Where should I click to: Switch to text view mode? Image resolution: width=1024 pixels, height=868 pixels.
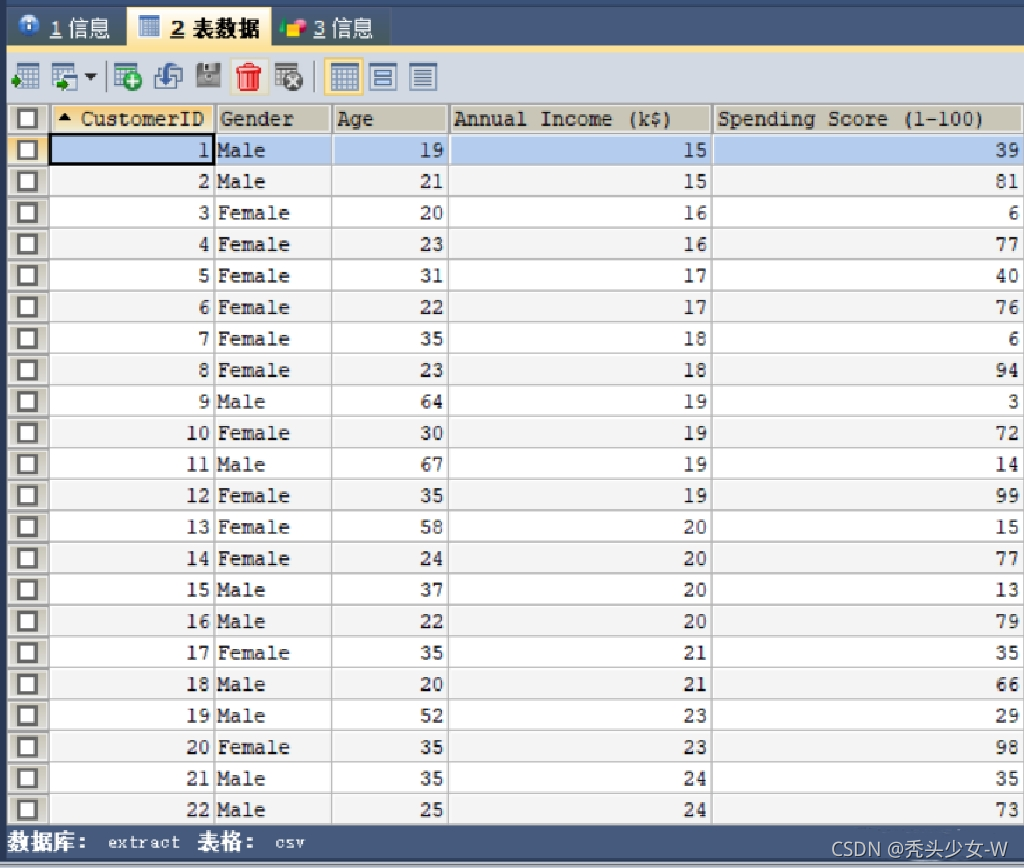[423, 77]
